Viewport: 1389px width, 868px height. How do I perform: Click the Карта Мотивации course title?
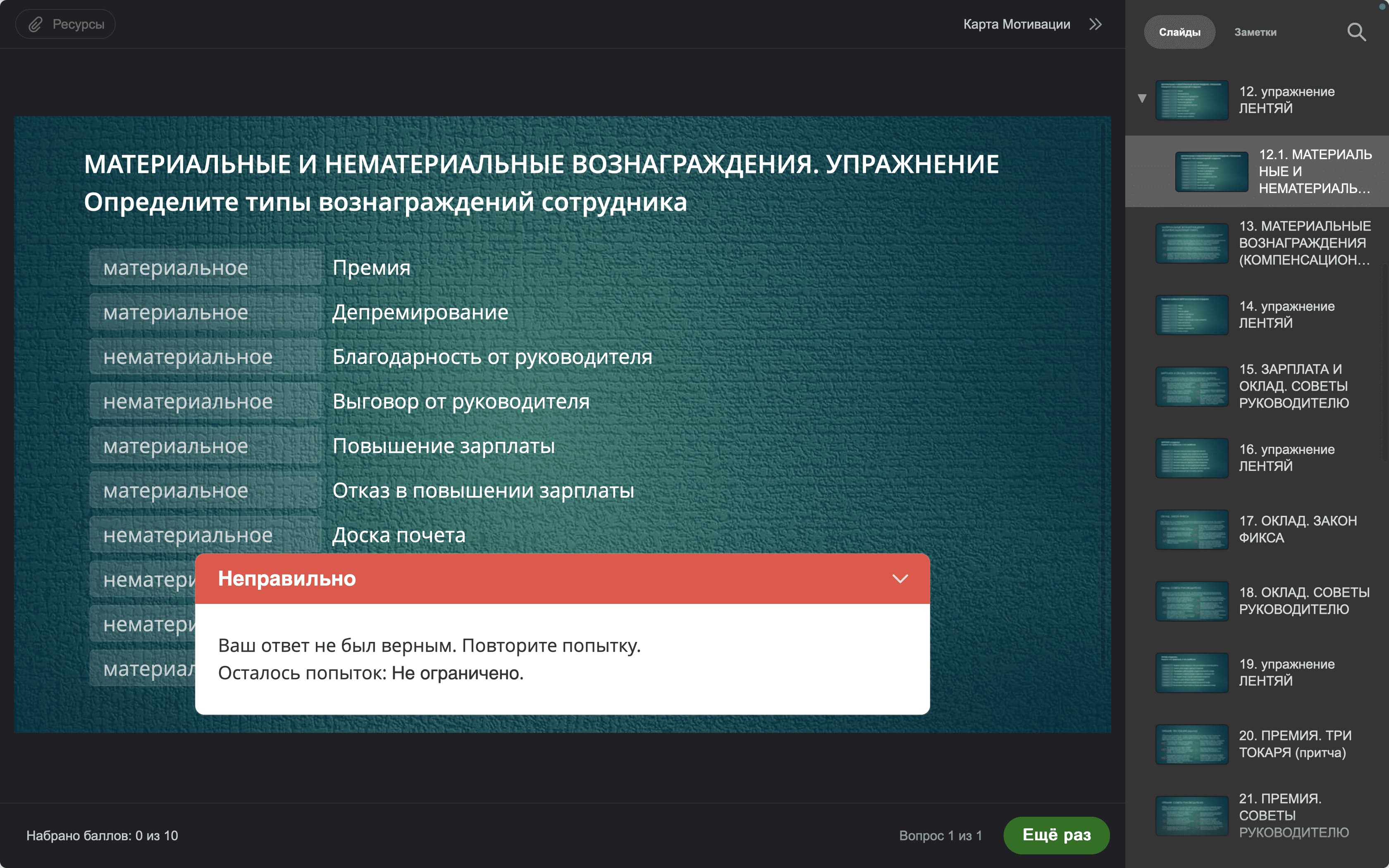(1017, 24)
